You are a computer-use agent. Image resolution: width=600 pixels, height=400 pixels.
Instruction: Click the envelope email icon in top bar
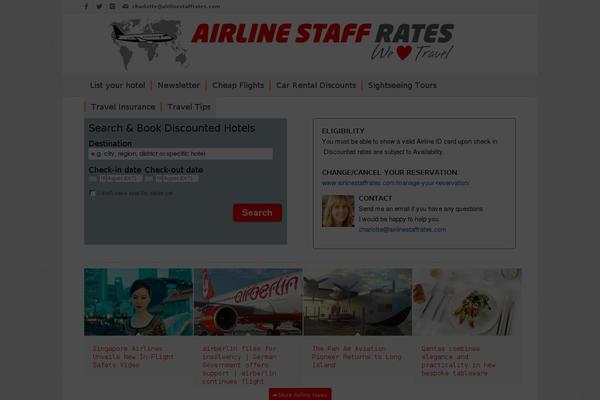point(125,7)
